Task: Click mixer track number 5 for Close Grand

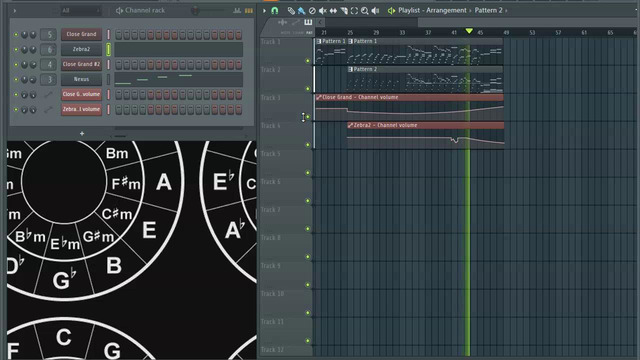Action: 49,35
